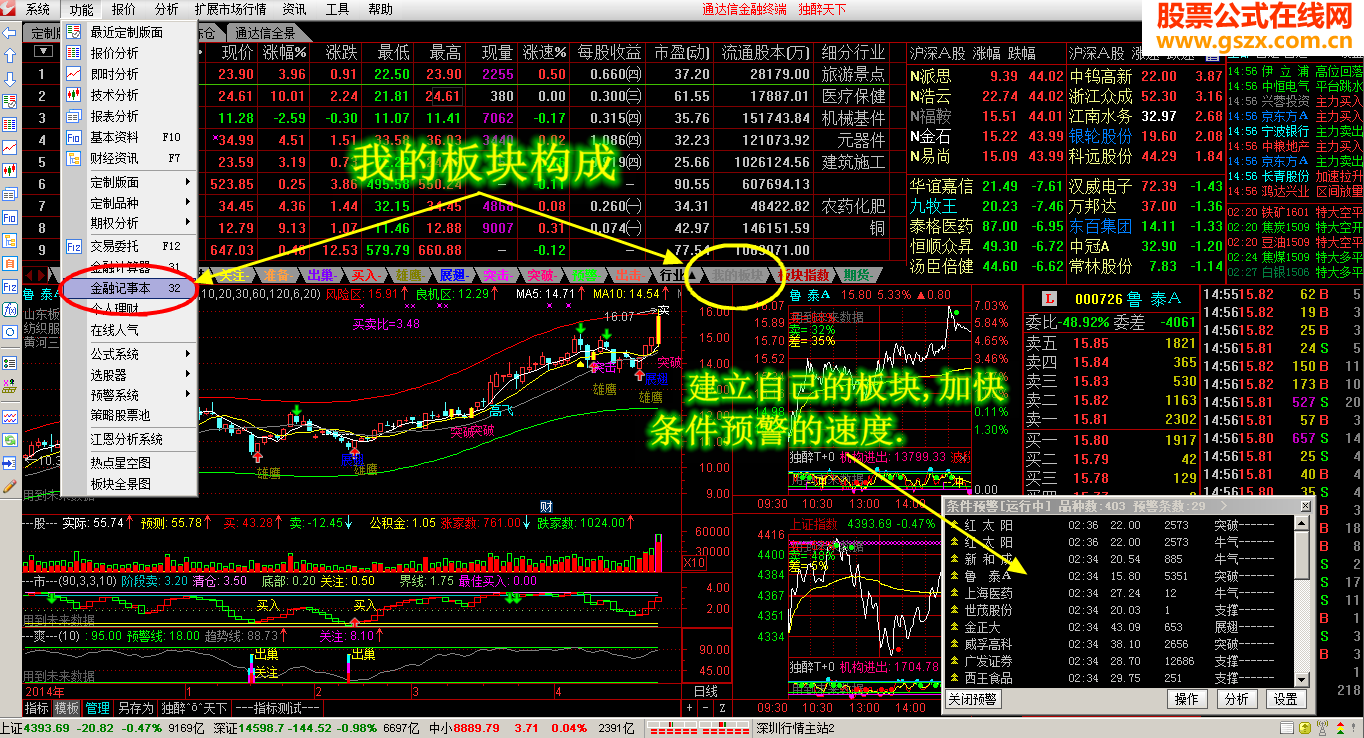Click the 关闭预警 button
1364x738 pixels.
(973, 699)
